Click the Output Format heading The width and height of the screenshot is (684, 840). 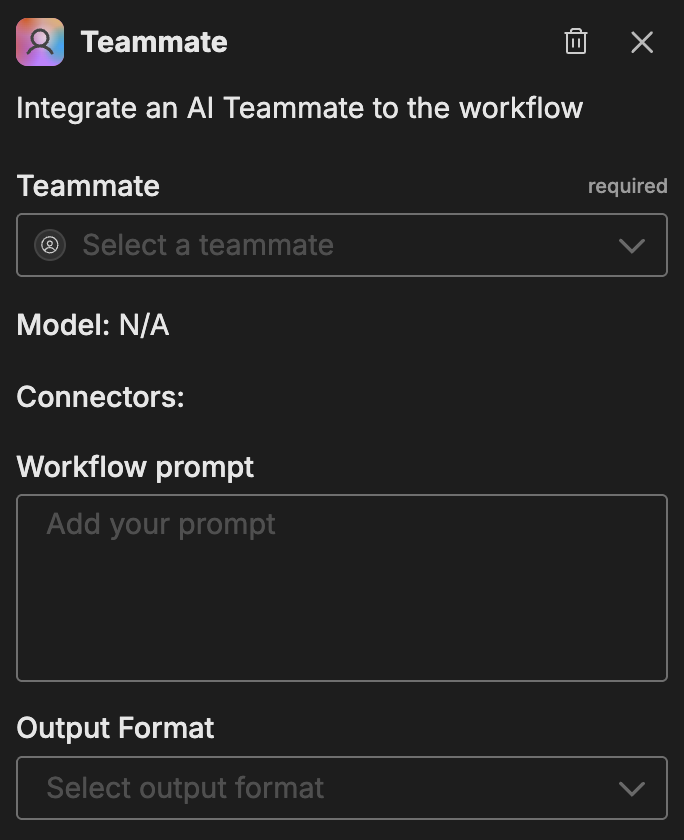[x=114, y=729]
